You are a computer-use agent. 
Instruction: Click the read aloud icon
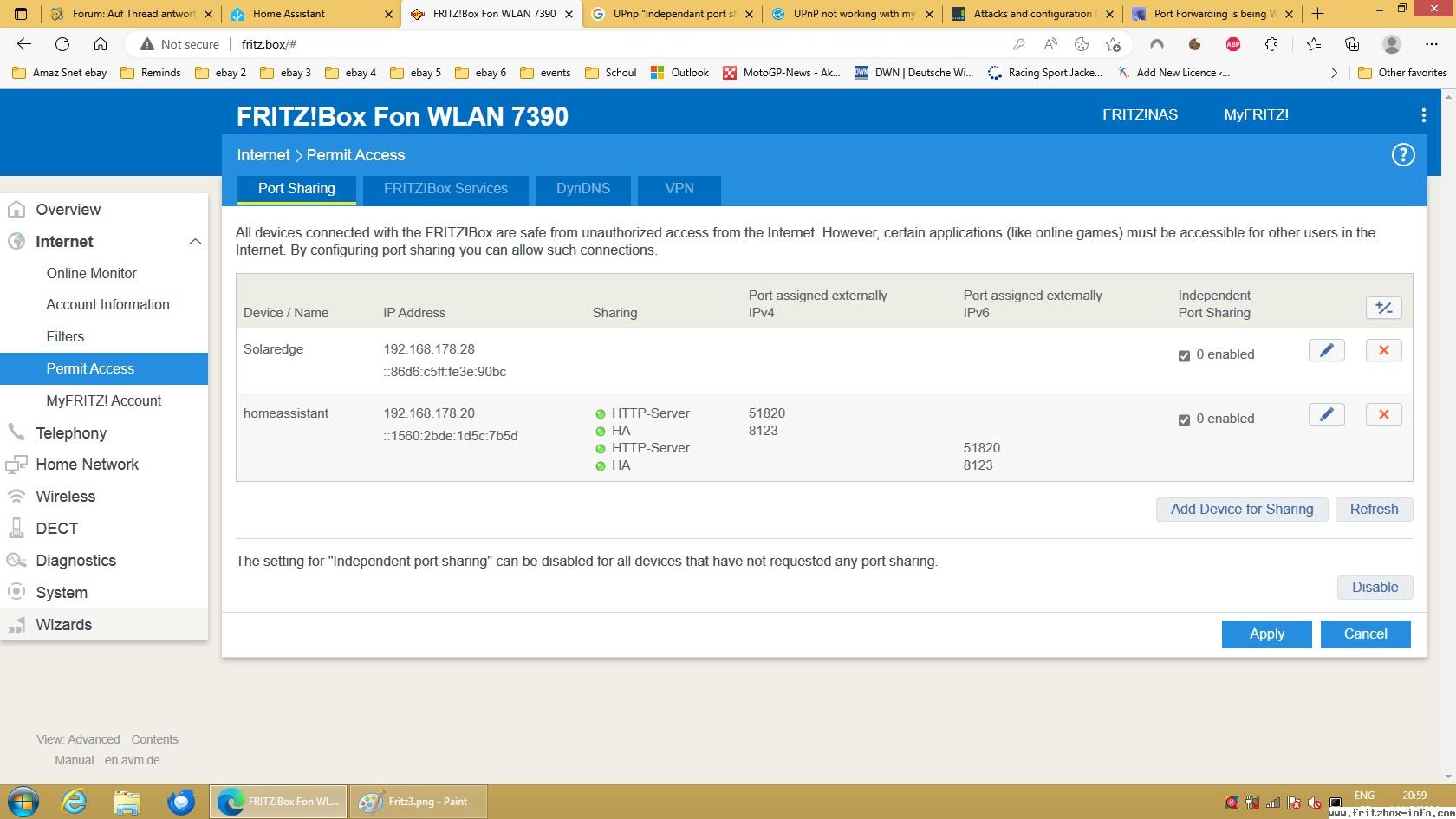click(1050, 44)
